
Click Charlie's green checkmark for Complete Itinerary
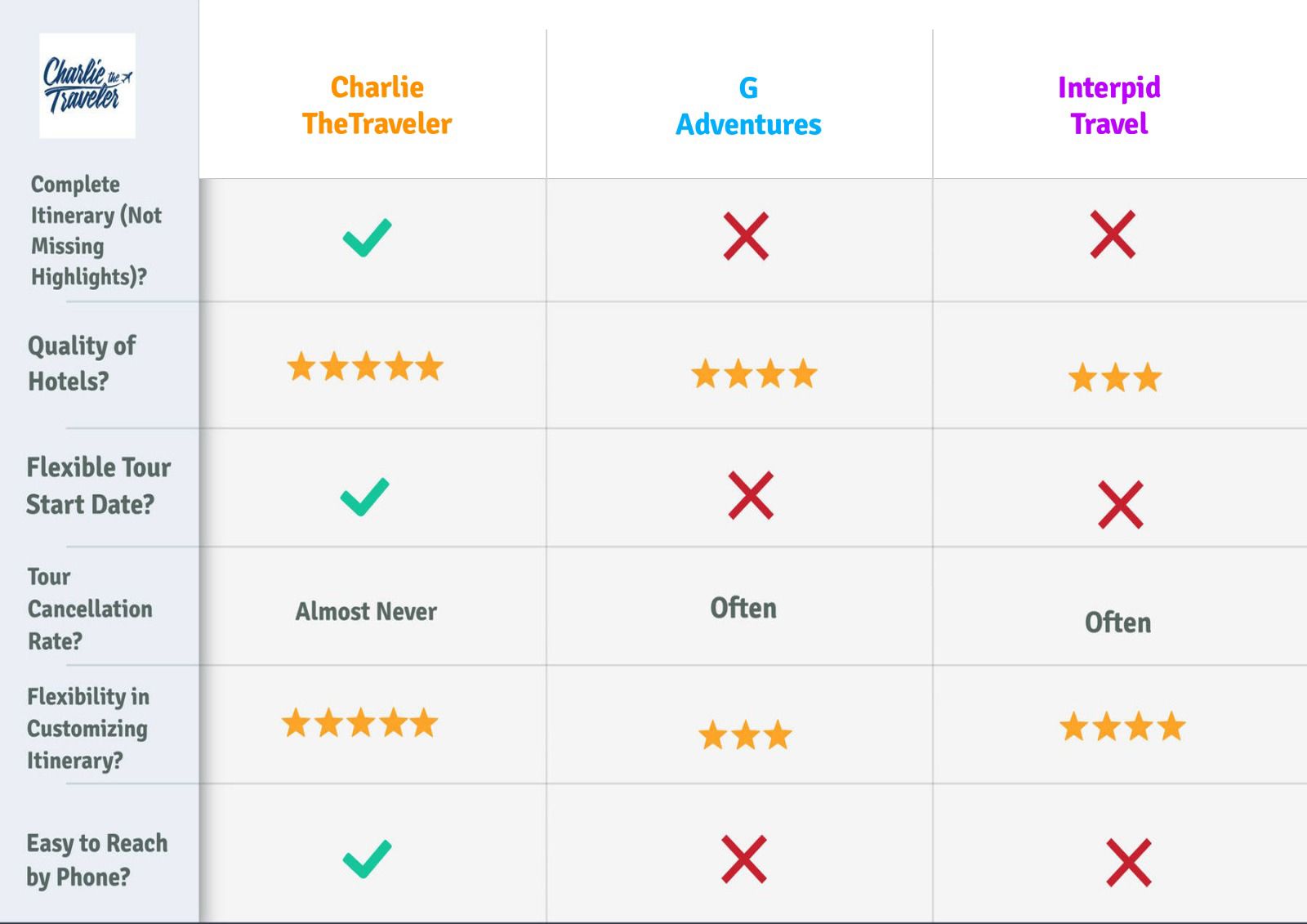point(367,238)
